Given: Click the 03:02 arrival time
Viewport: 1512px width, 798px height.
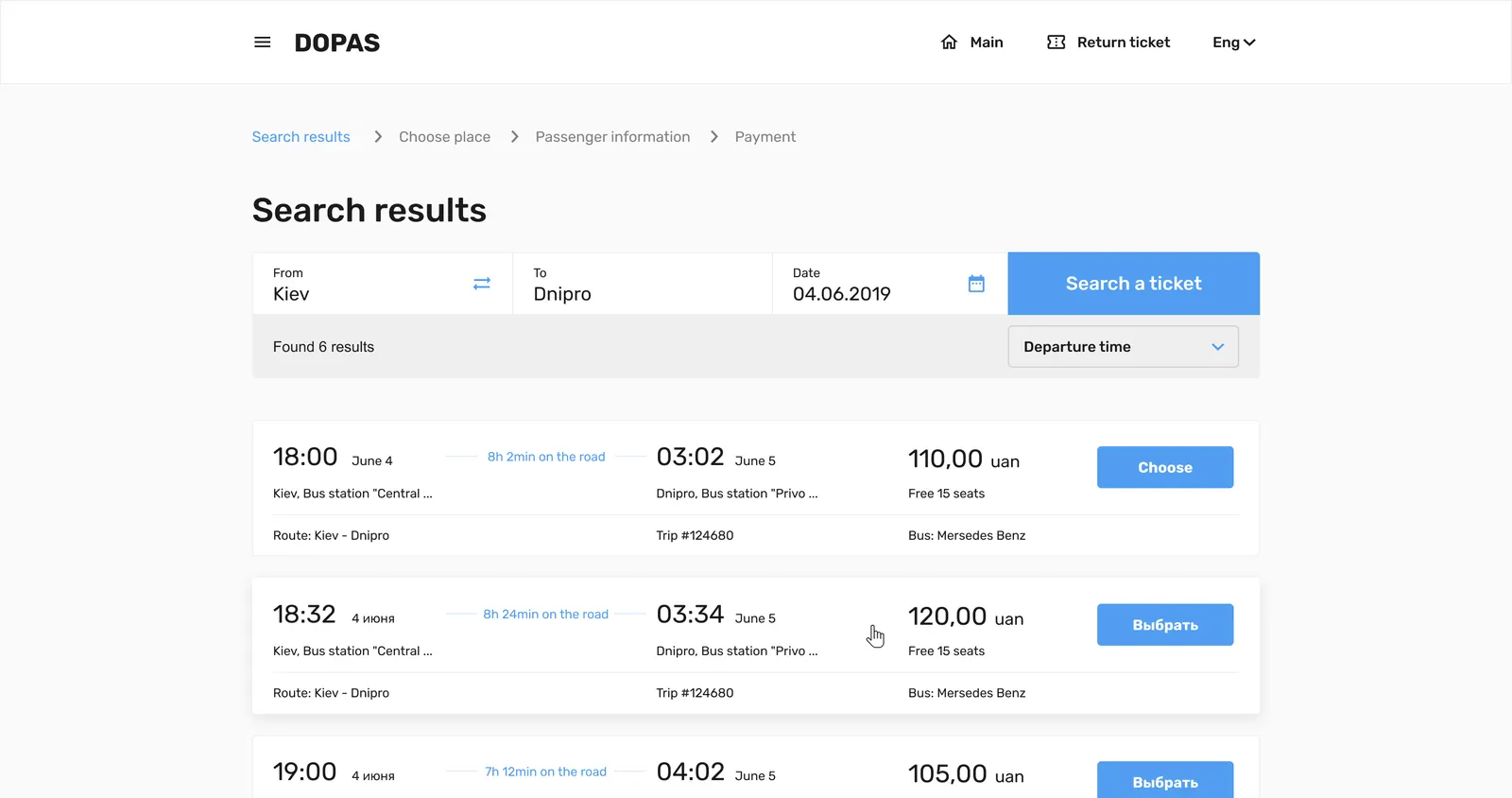Looking at the screenshot, I should [x=691, y=457].
